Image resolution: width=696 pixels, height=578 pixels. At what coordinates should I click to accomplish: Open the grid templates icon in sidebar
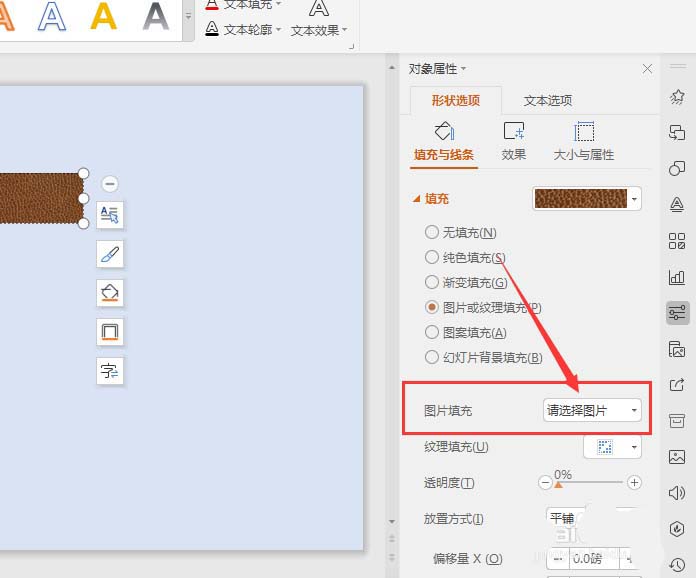(x=677, y=241)
